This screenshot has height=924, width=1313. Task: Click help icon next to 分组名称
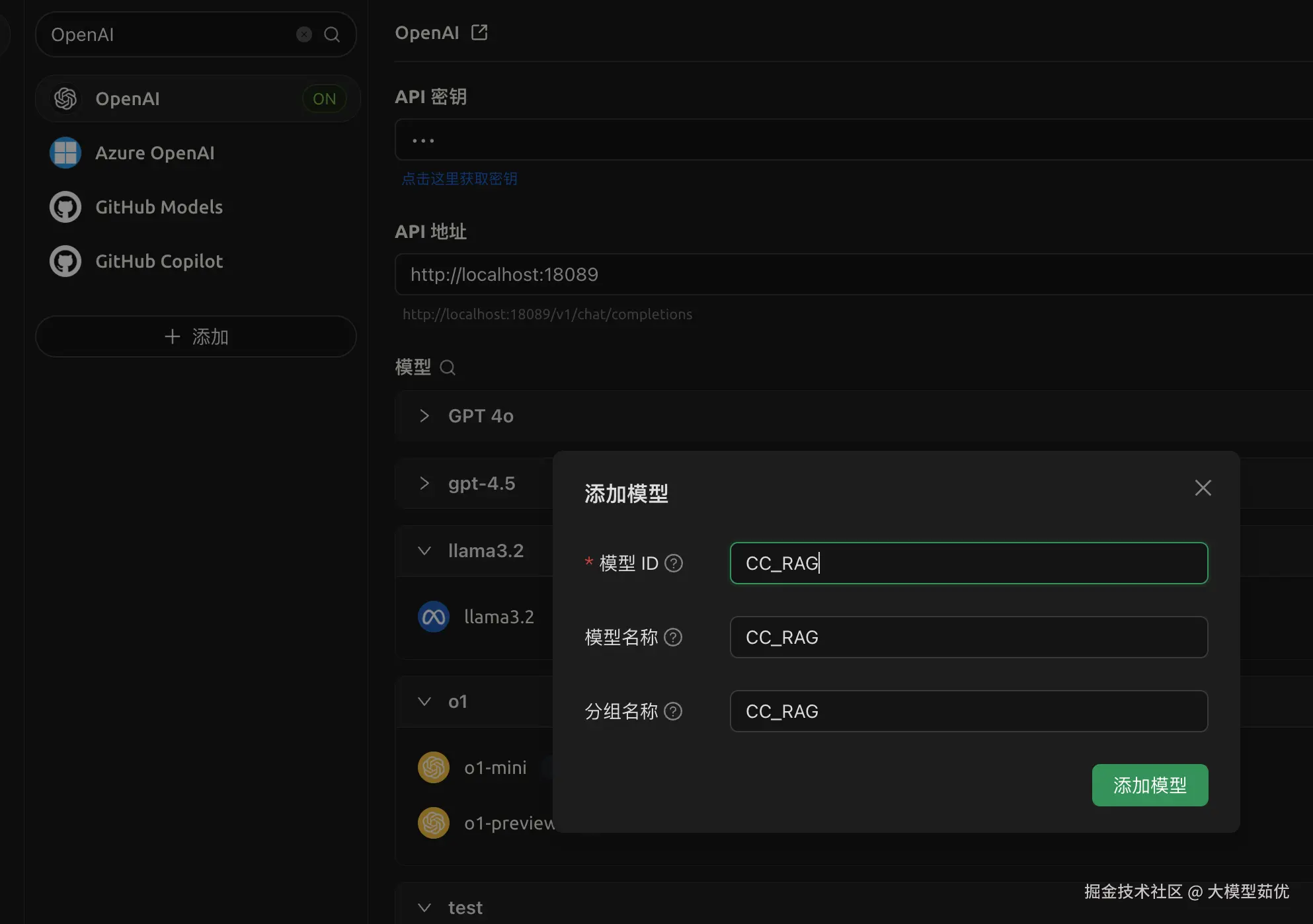click(x=673, y=711)
